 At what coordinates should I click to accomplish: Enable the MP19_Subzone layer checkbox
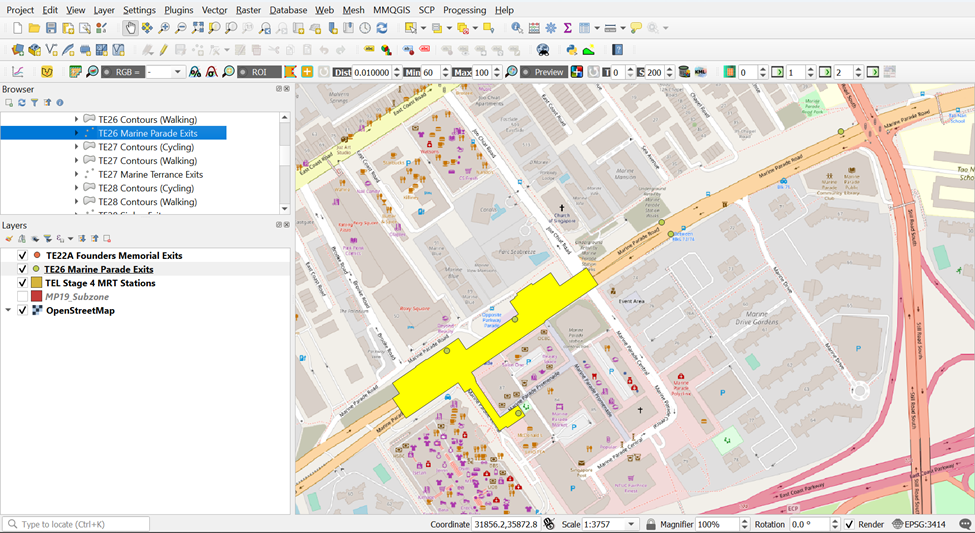pos(22,297)
